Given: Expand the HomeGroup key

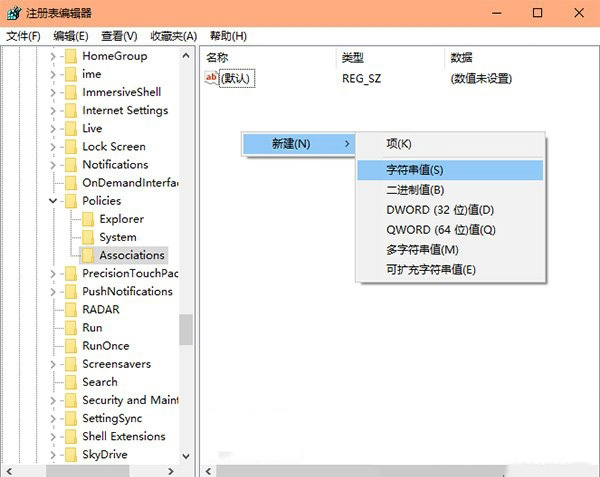Looking at the screenshot, I should point(53,57).
